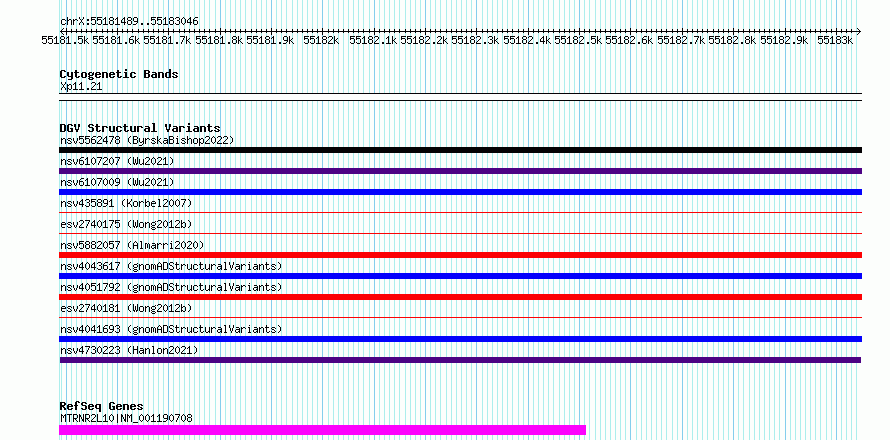This screenshot has height=440, width=890.
Task: Click the chrX:55181489..55183046 coordinate label
Action: point(129,21)
